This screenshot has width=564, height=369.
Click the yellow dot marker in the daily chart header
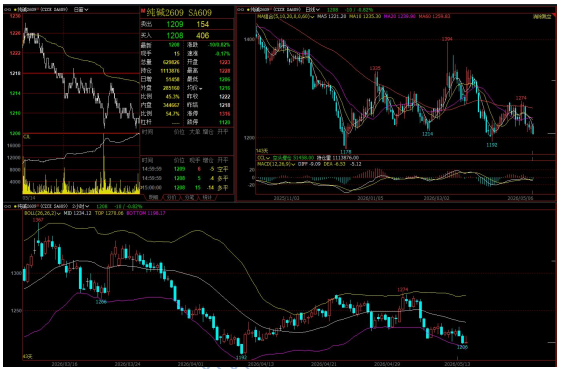(x=248, y=10)
